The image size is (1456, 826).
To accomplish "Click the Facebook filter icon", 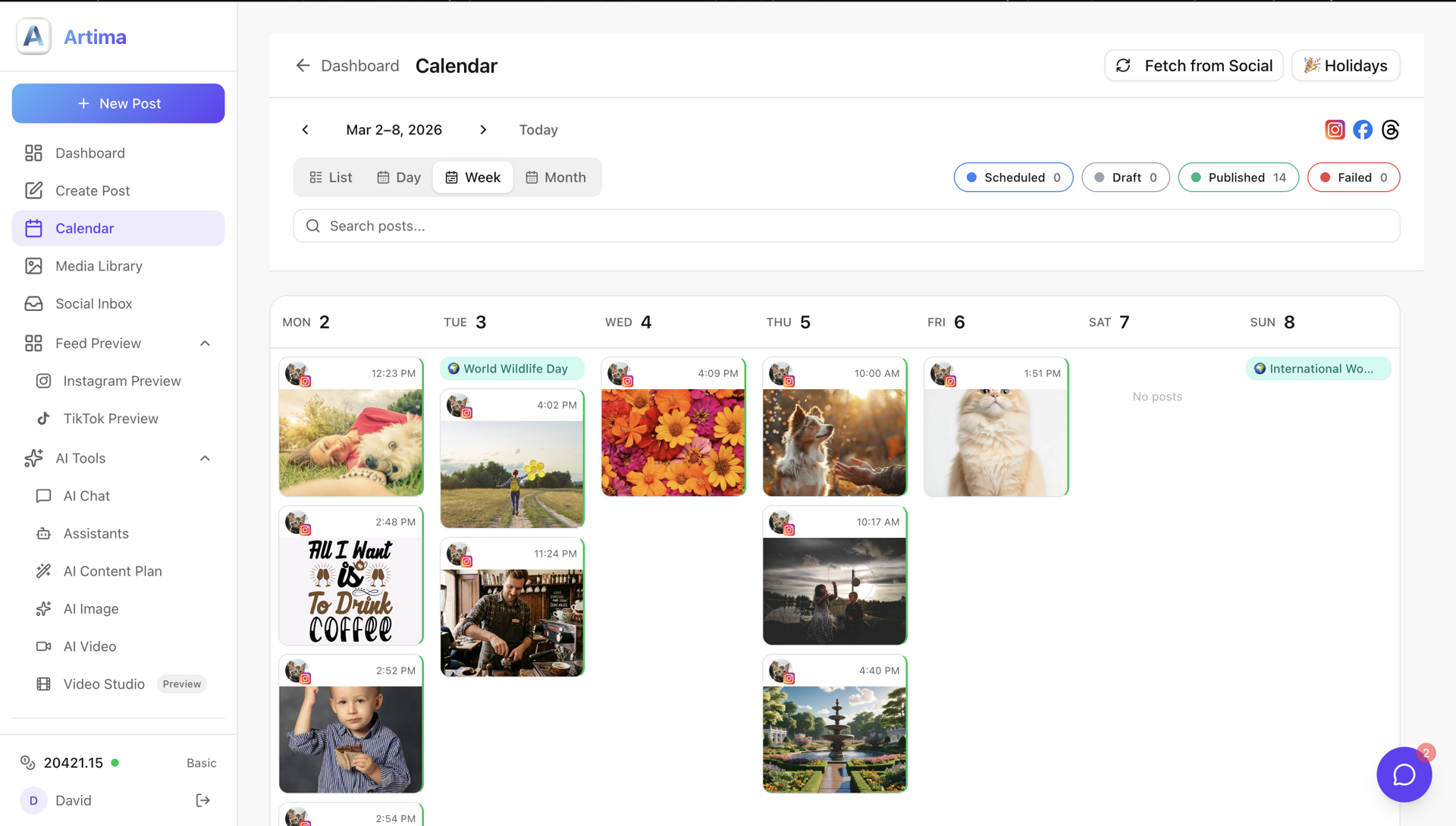I will click(1363, 130).
